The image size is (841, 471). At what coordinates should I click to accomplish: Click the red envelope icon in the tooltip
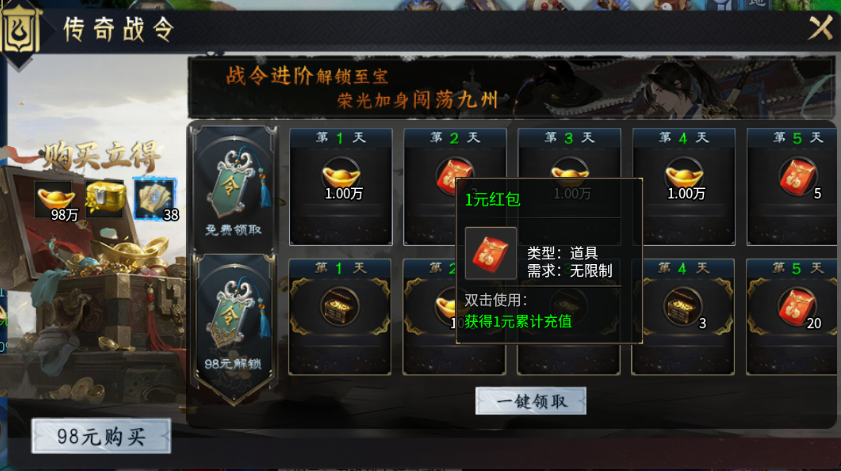click(x=491, y=253)
